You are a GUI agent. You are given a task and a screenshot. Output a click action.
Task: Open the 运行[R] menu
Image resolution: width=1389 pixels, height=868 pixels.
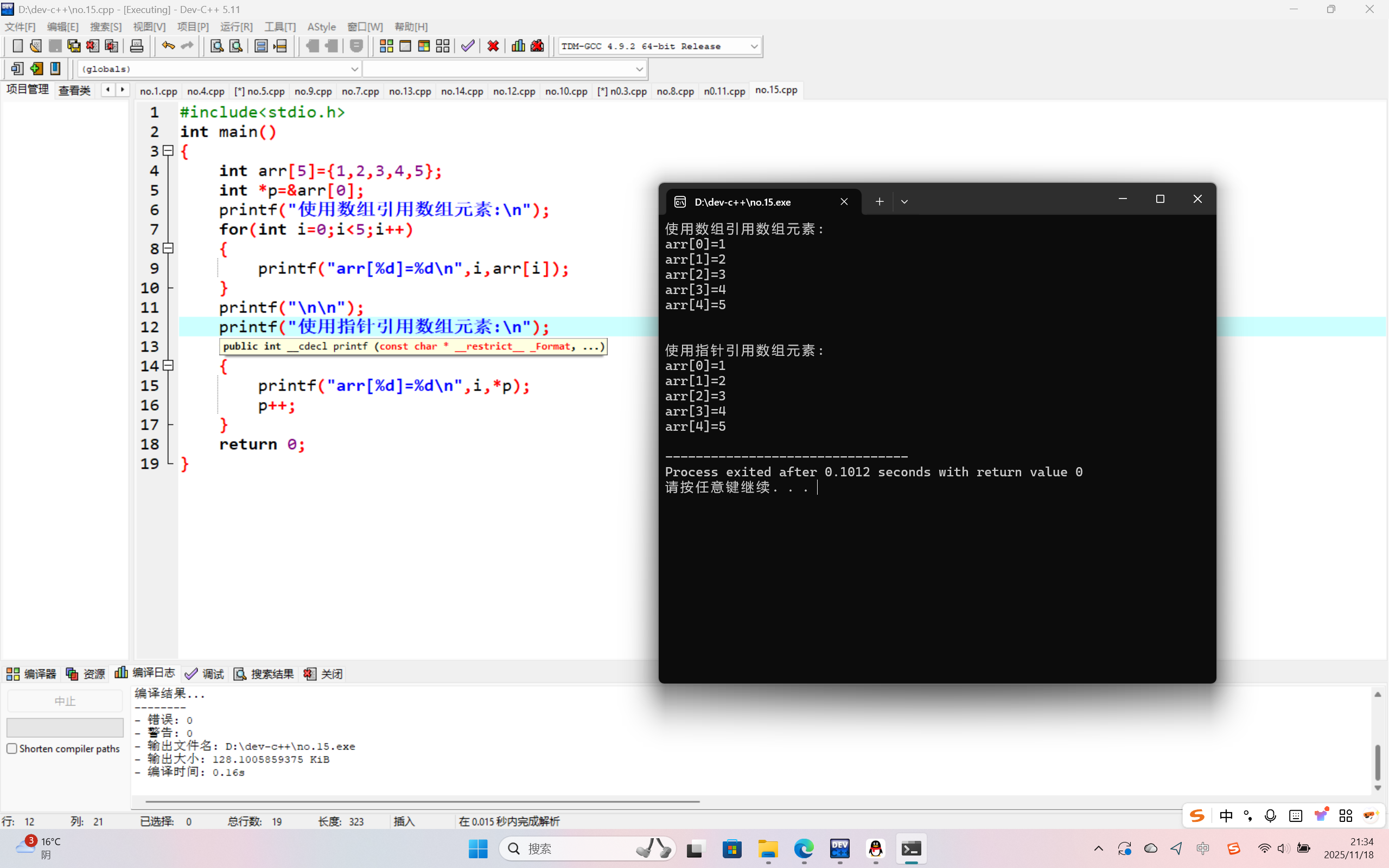[x=236, y=27]
